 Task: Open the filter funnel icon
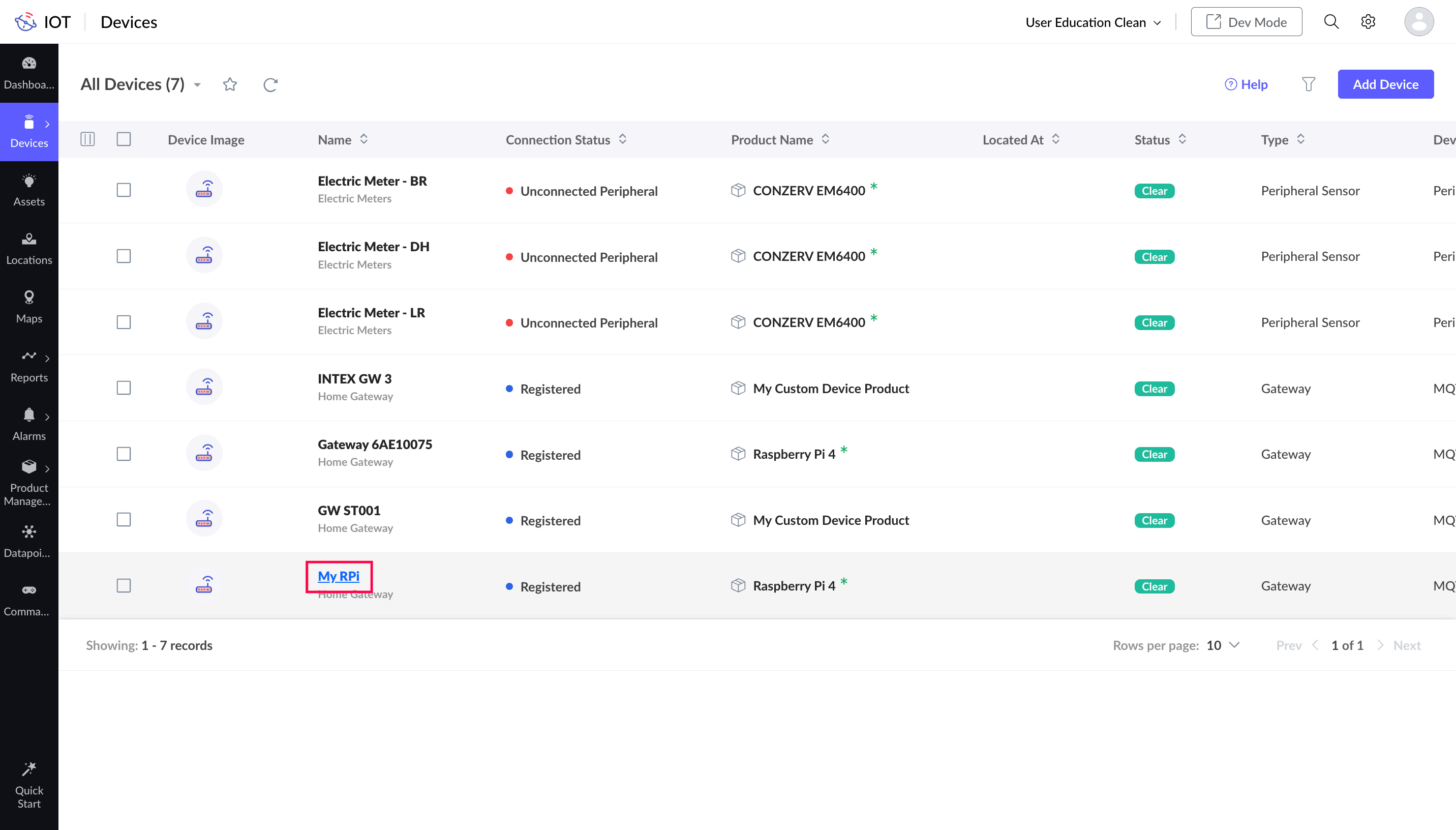pos(1309,84)
